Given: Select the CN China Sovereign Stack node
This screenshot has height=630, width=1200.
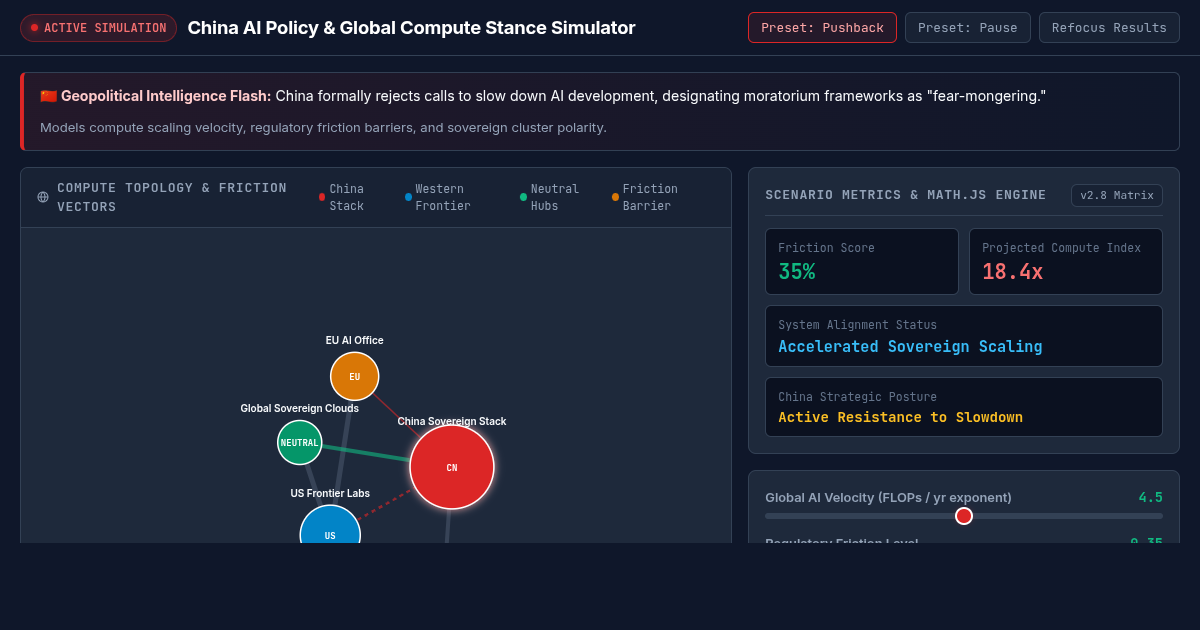Looking at the screenshot, I should click(x=452, y=467).
